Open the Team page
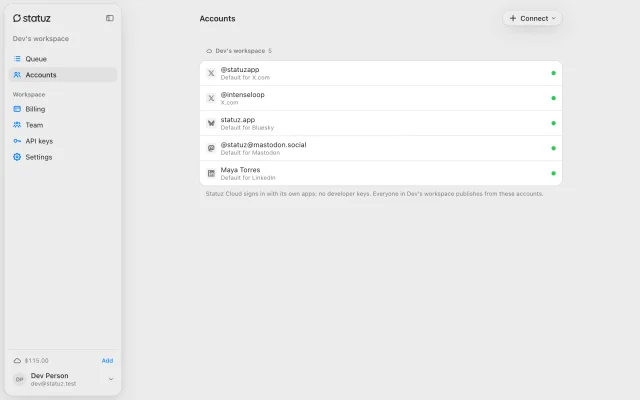 [63, 125]
